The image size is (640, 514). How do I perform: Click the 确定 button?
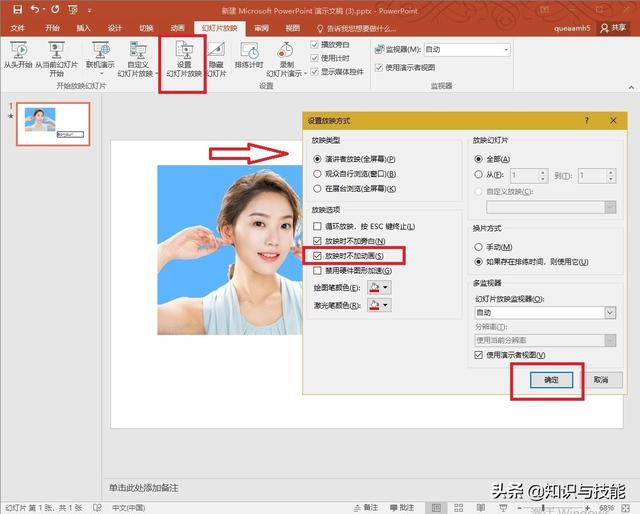549,380
